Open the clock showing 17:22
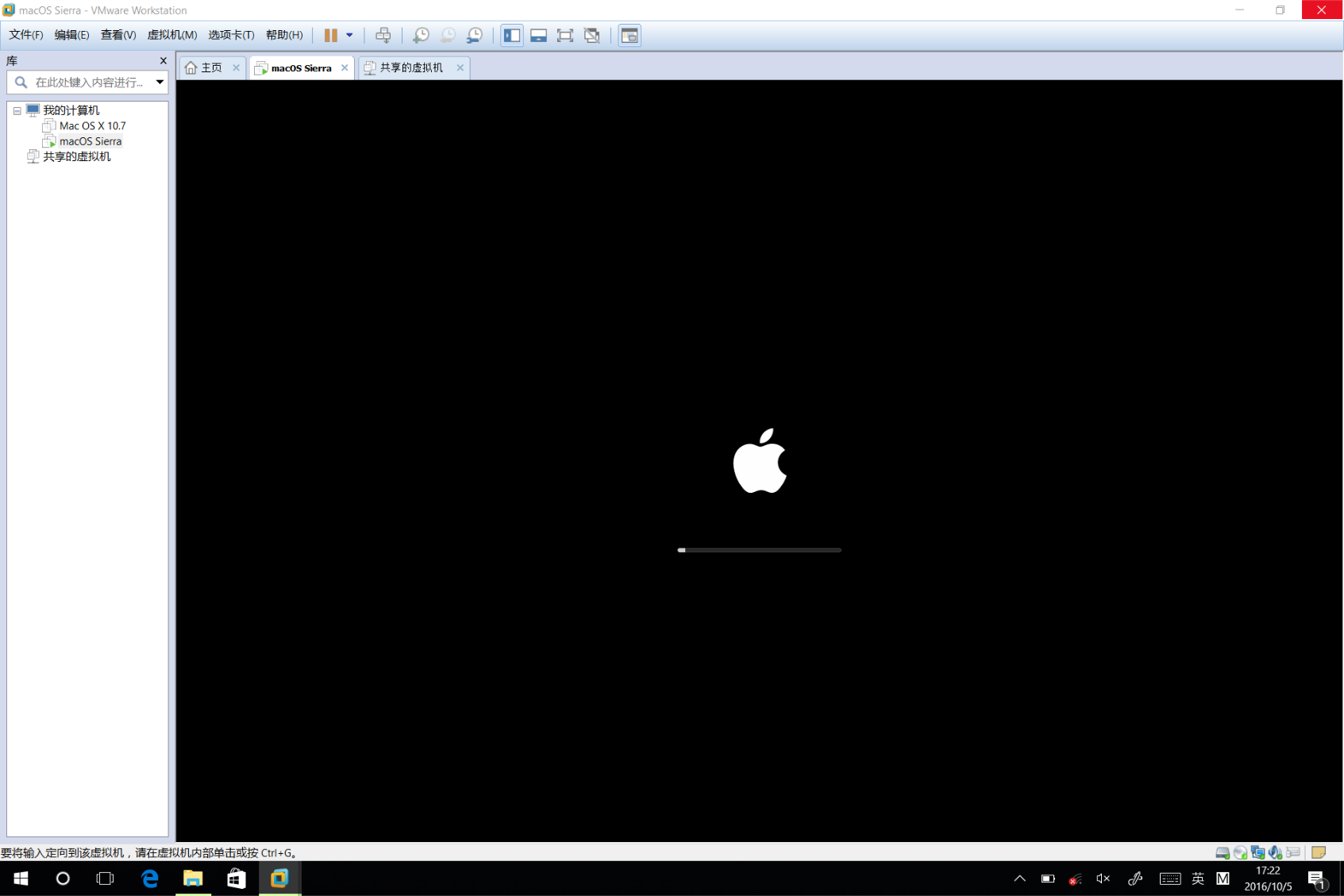This screenshot has height=896, width=1344. tap(1268, 879)
